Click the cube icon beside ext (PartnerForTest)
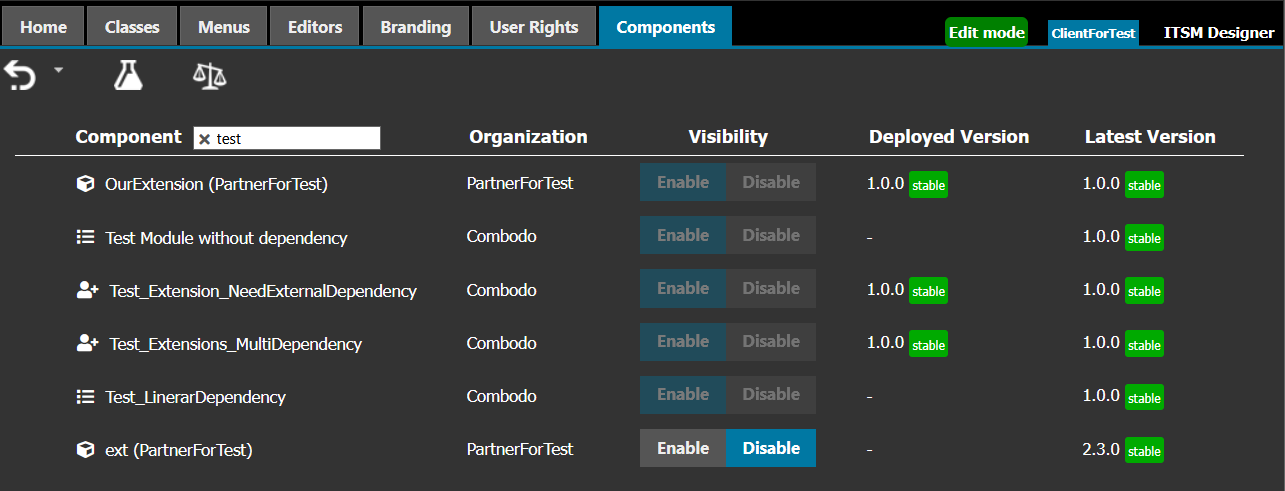This screenshot has width=1285, height=491. point(85,450)
